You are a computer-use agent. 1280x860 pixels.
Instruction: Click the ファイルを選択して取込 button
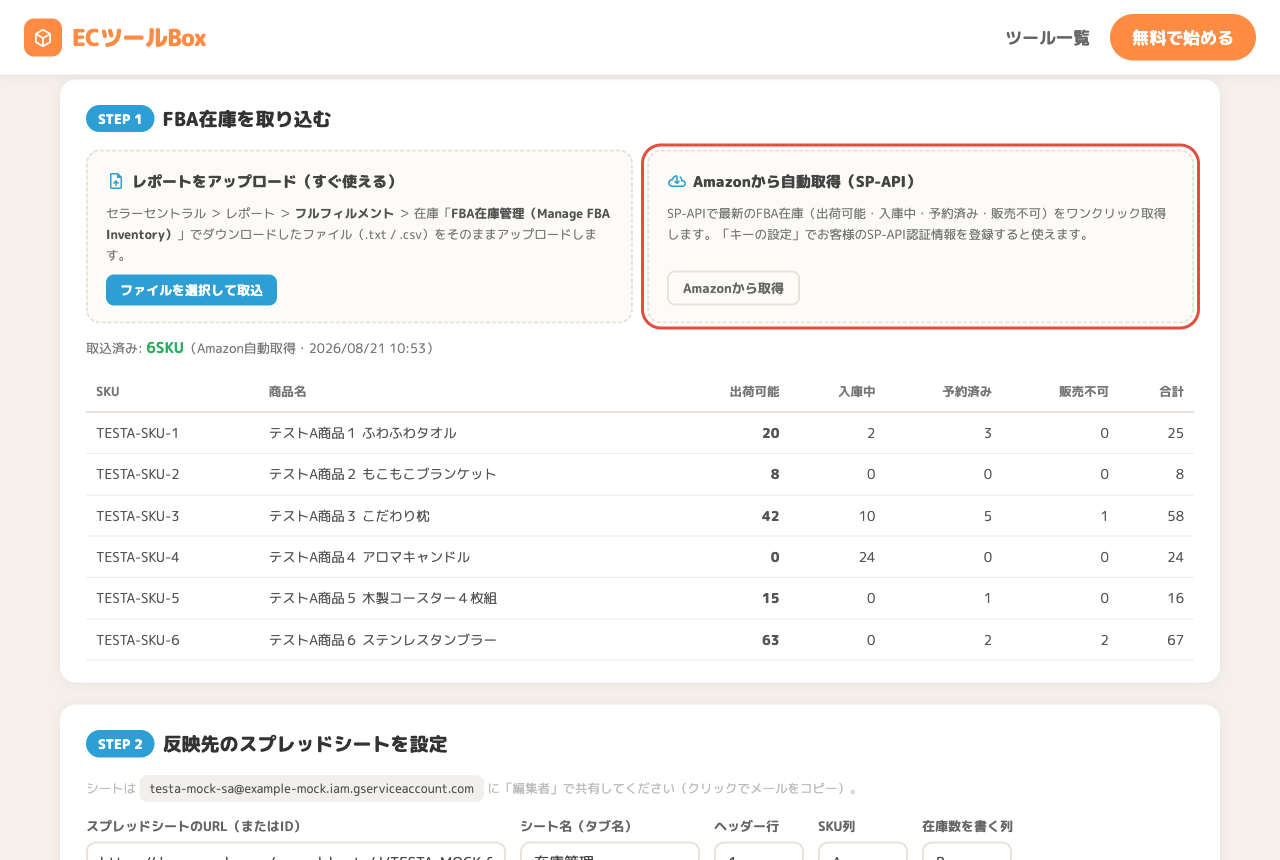pyautogui.click(x=191, y=290)
